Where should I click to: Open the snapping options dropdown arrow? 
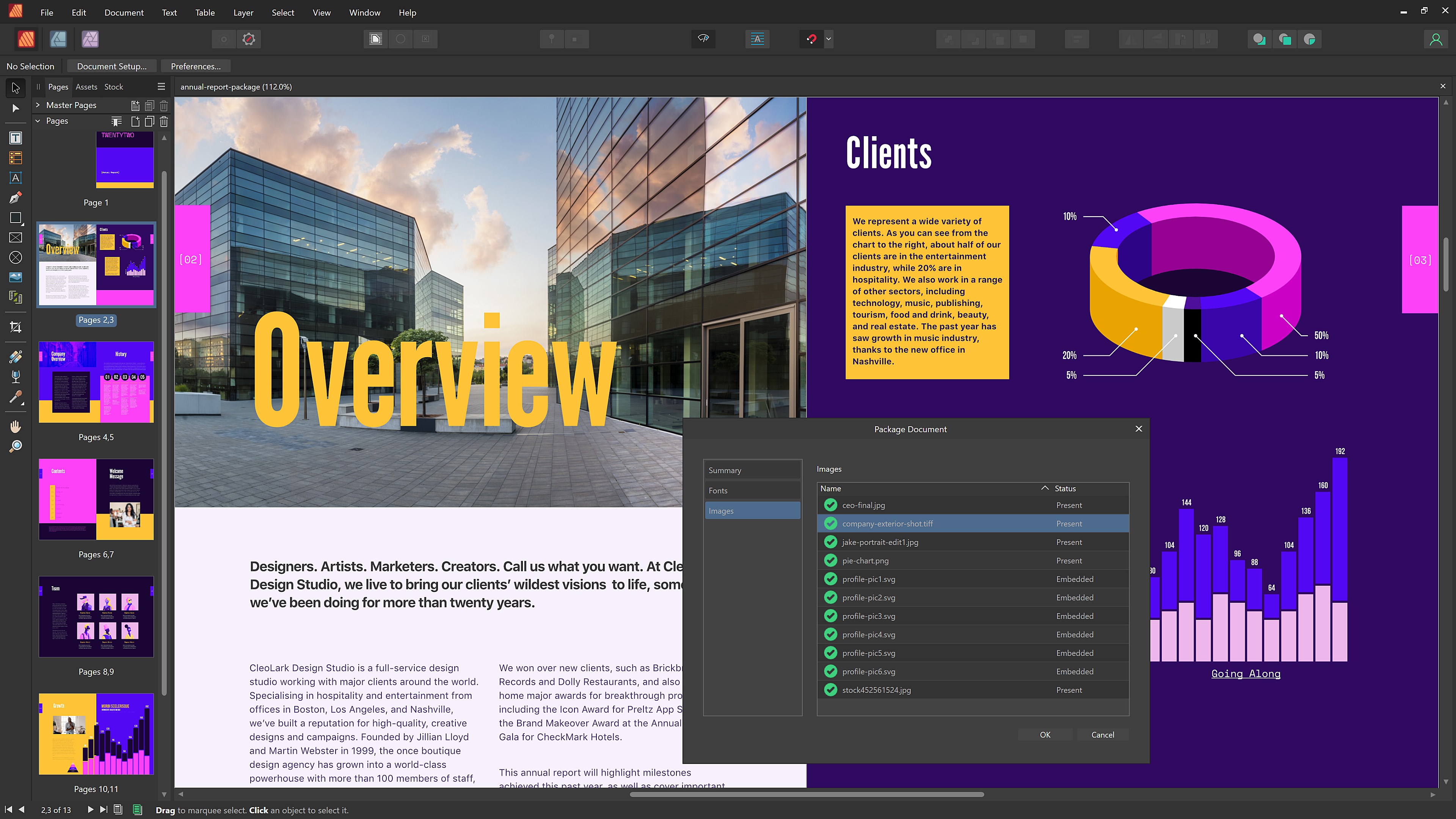828,39
